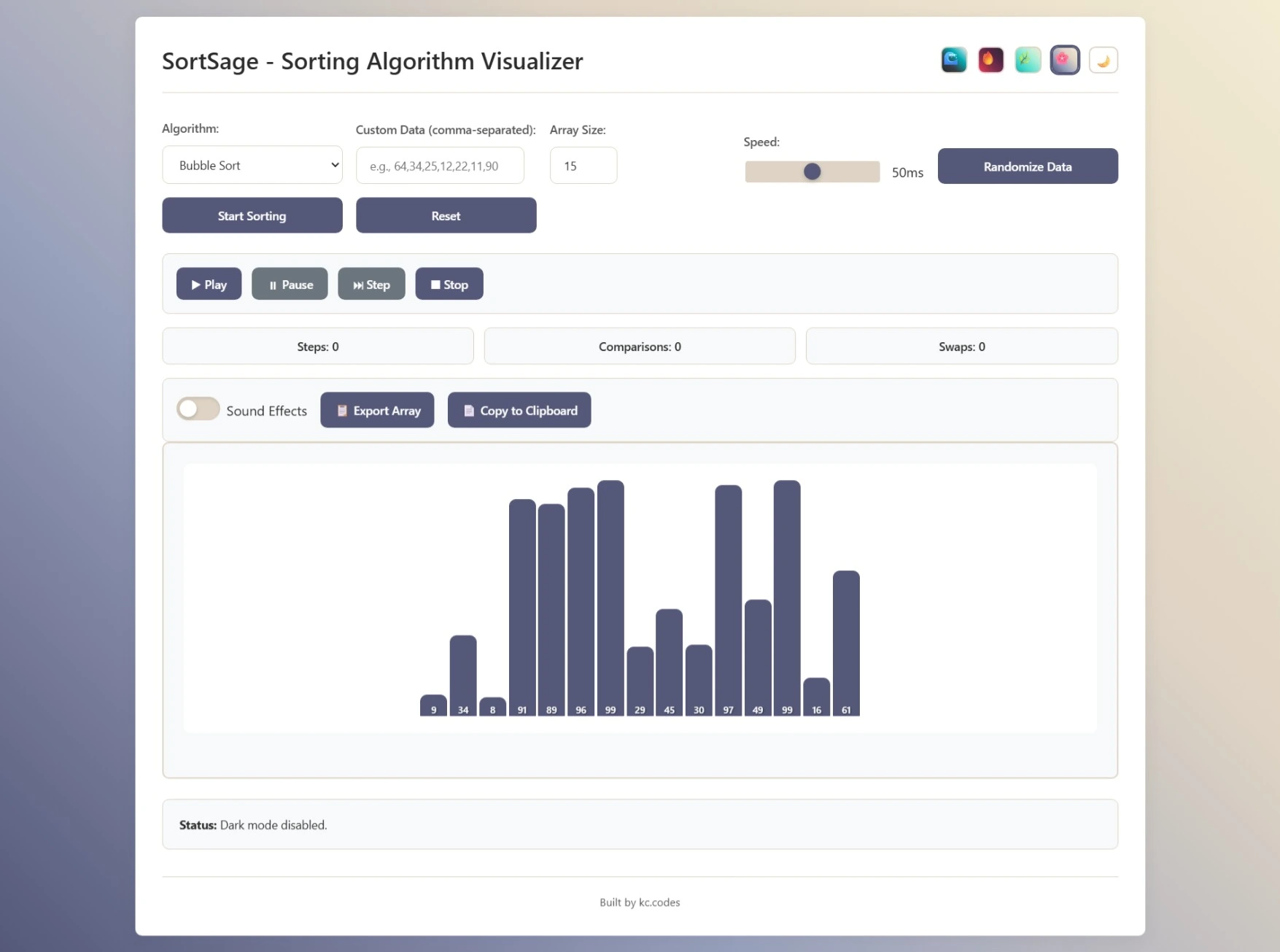
Task: Enable the Sound Effects toggle
Action: 198,409
